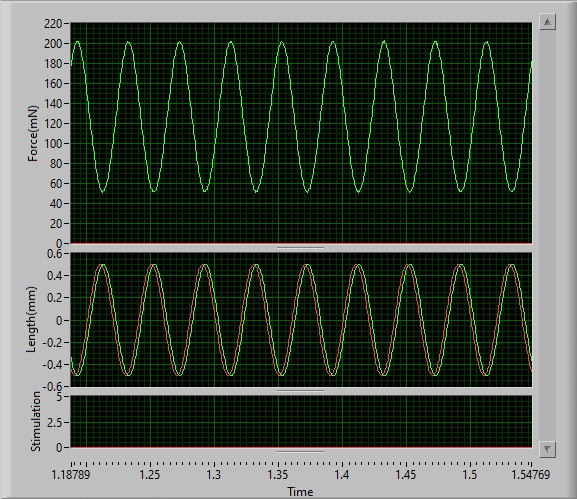Click the vertical scrollbar track beside the plots

click(547, 236)
